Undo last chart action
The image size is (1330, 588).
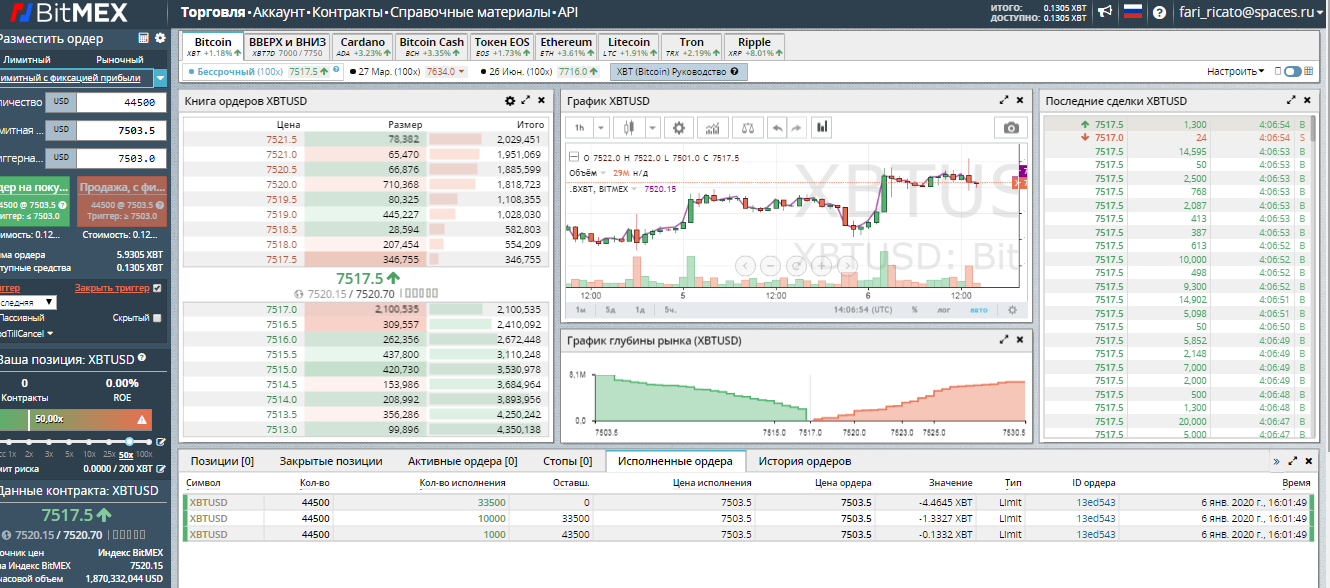click(775, 128)
